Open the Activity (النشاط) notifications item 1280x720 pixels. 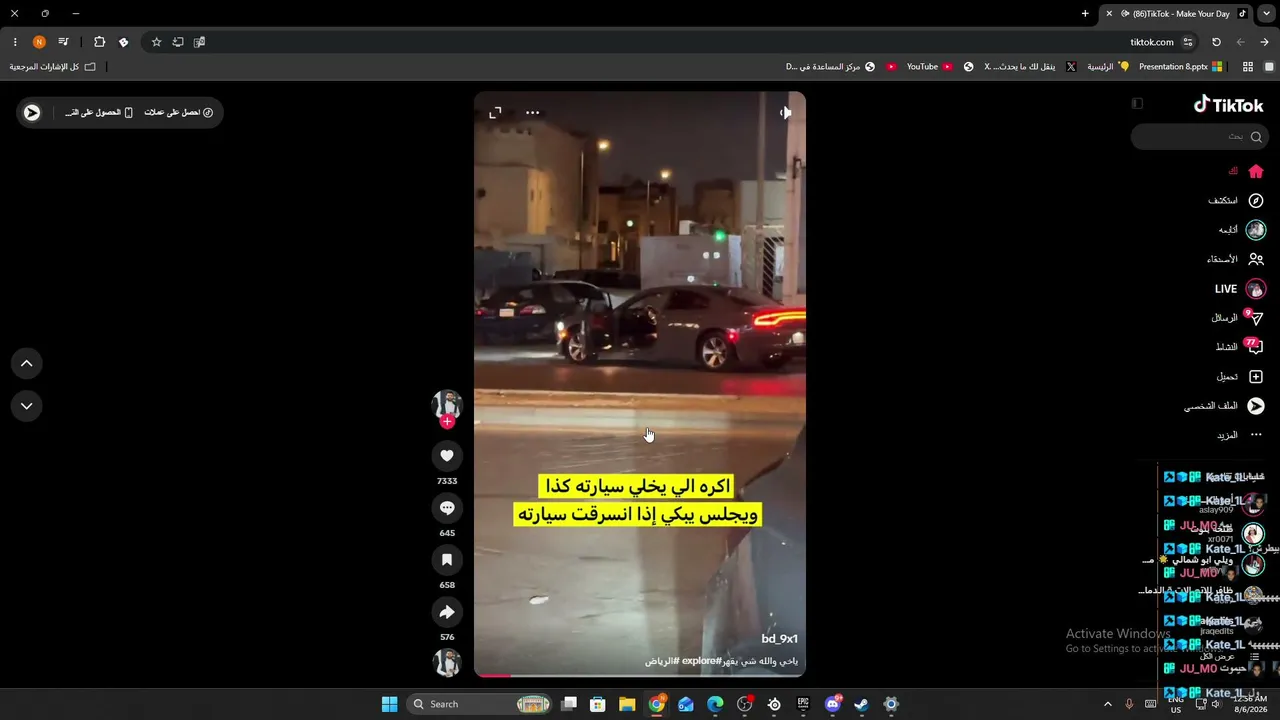click(1240, 347)
